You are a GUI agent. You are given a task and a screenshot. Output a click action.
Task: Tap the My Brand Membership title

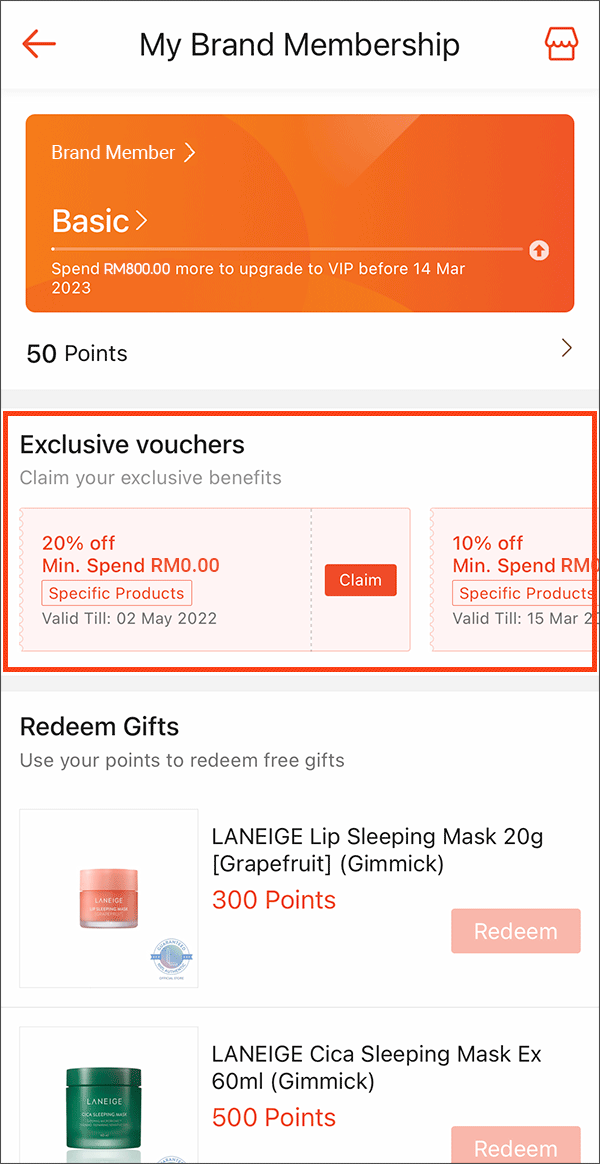click(299, 44)
